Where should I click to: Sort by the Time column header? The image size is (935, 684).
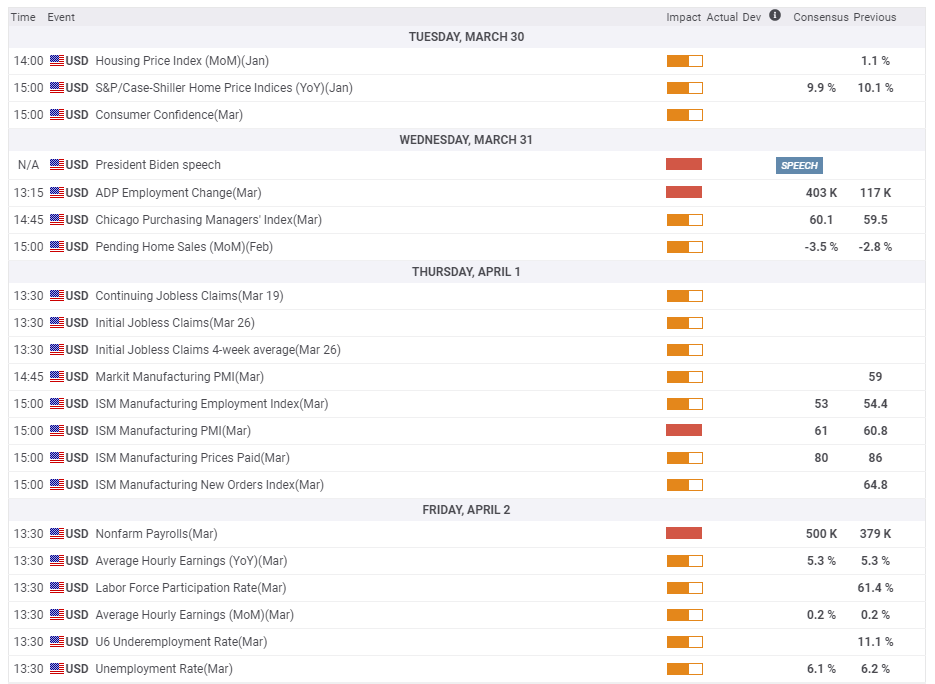click(x=23, y=17)
